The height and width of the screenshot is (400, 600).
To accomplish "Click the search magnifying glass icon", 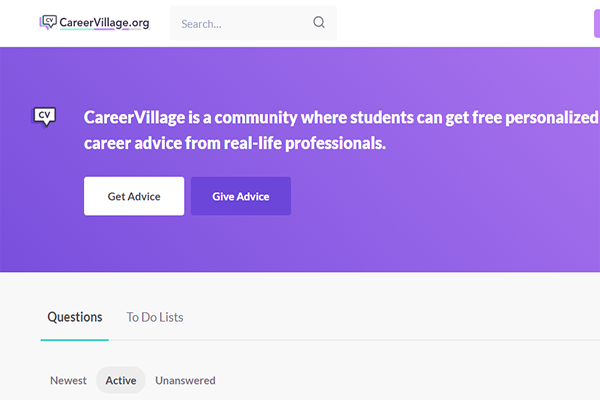I will (x=319, y=23).
